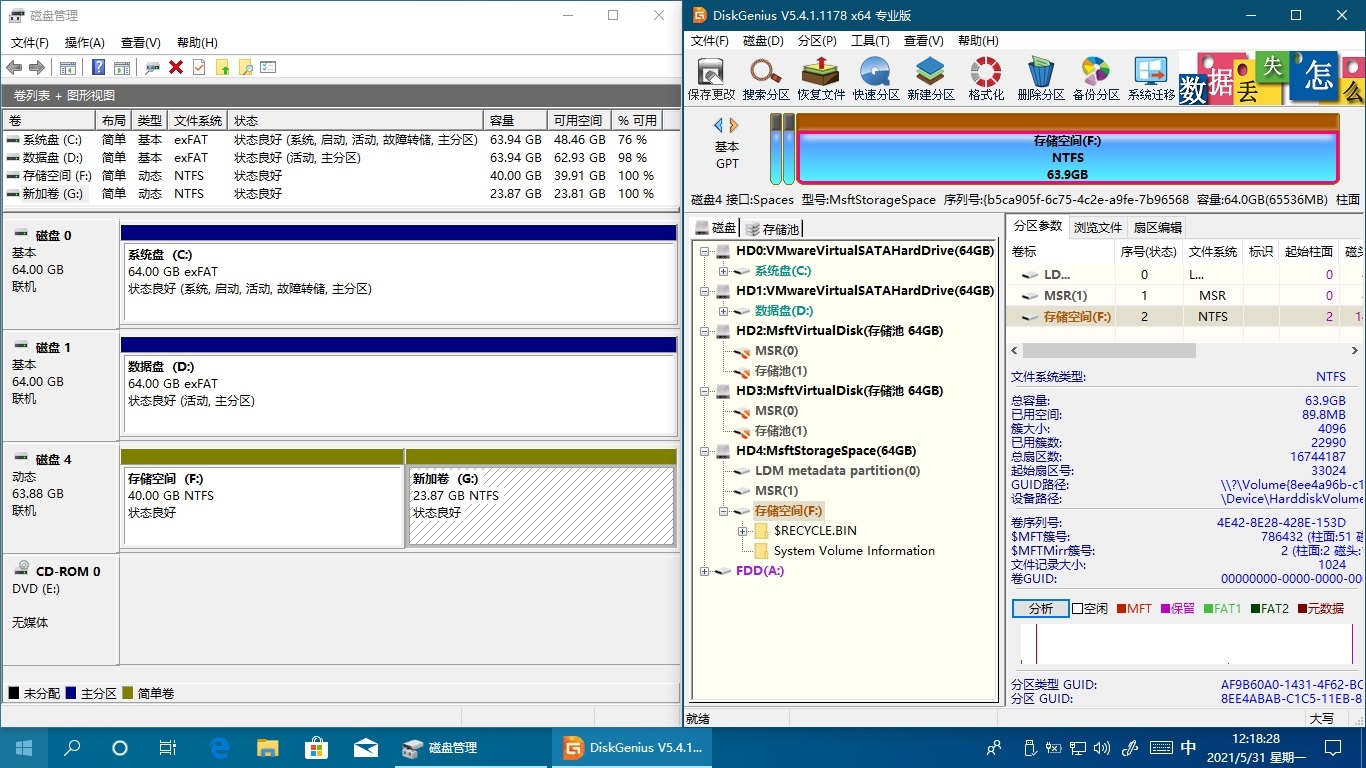Screen dimensions: 1366x768
Task: Click folder with green up arrow icon
Action: click(x=222, y=67)
